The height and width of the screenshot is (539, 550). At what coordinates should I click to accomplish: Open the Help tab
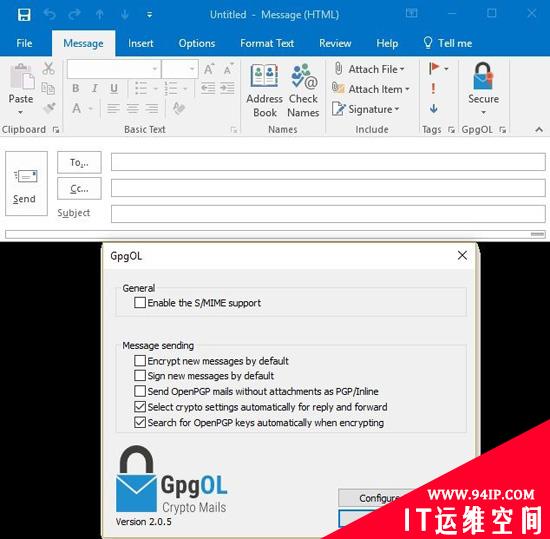tap(387, 43)
